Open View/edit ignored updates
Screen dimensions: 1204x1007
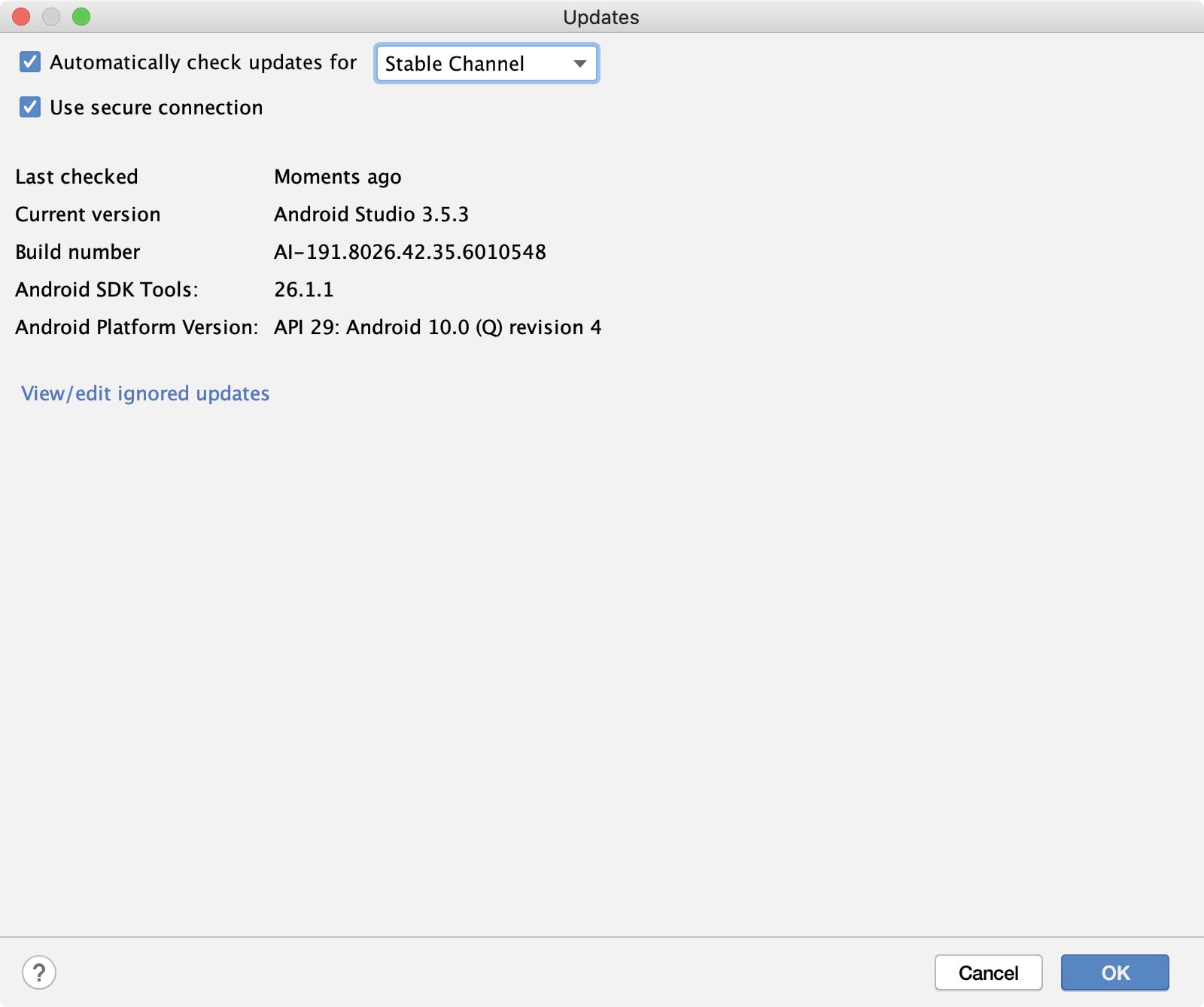[x=146, y=393]
